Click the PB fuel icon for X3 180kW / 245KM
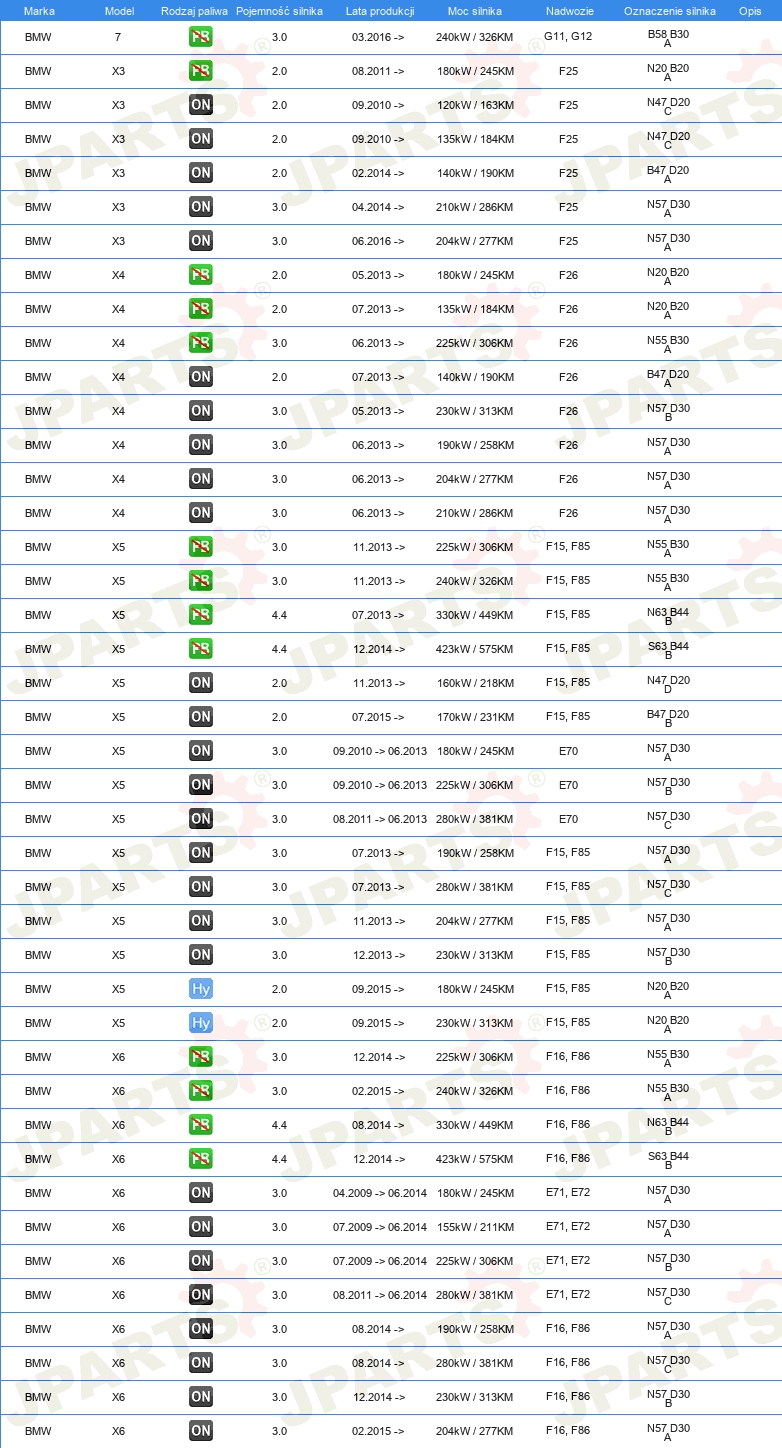This screenshot has height=1448, width=782. [201, 71]
